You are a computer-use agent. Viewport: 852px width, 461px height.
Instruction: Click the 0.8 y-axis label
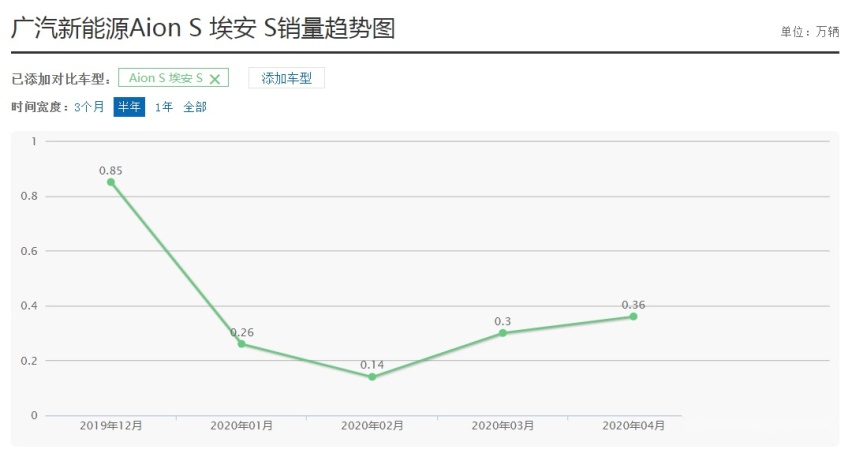(x=29, y=196)
